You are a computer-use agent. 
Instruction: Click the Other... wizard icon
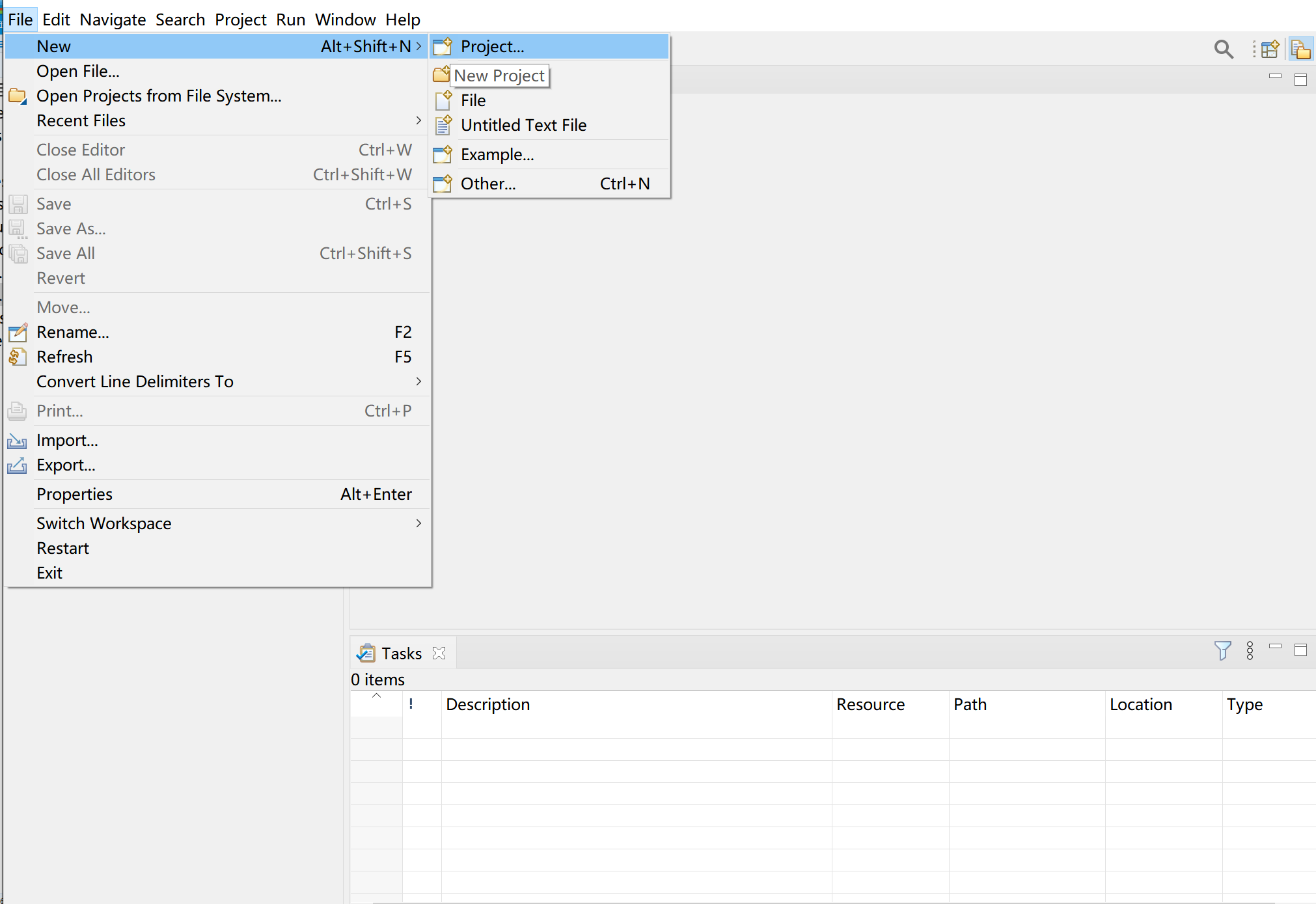[x=443, y=184]
